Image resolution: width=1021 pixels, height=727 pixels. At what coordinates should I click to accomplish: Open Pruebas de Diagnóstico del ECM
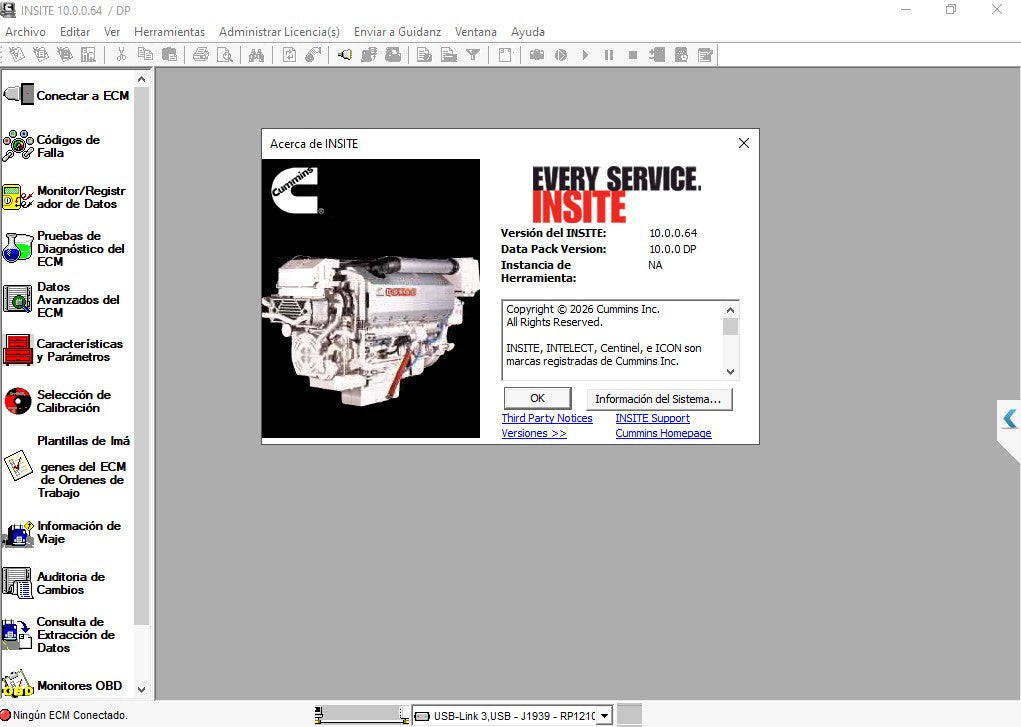click(x=64, y=248)
